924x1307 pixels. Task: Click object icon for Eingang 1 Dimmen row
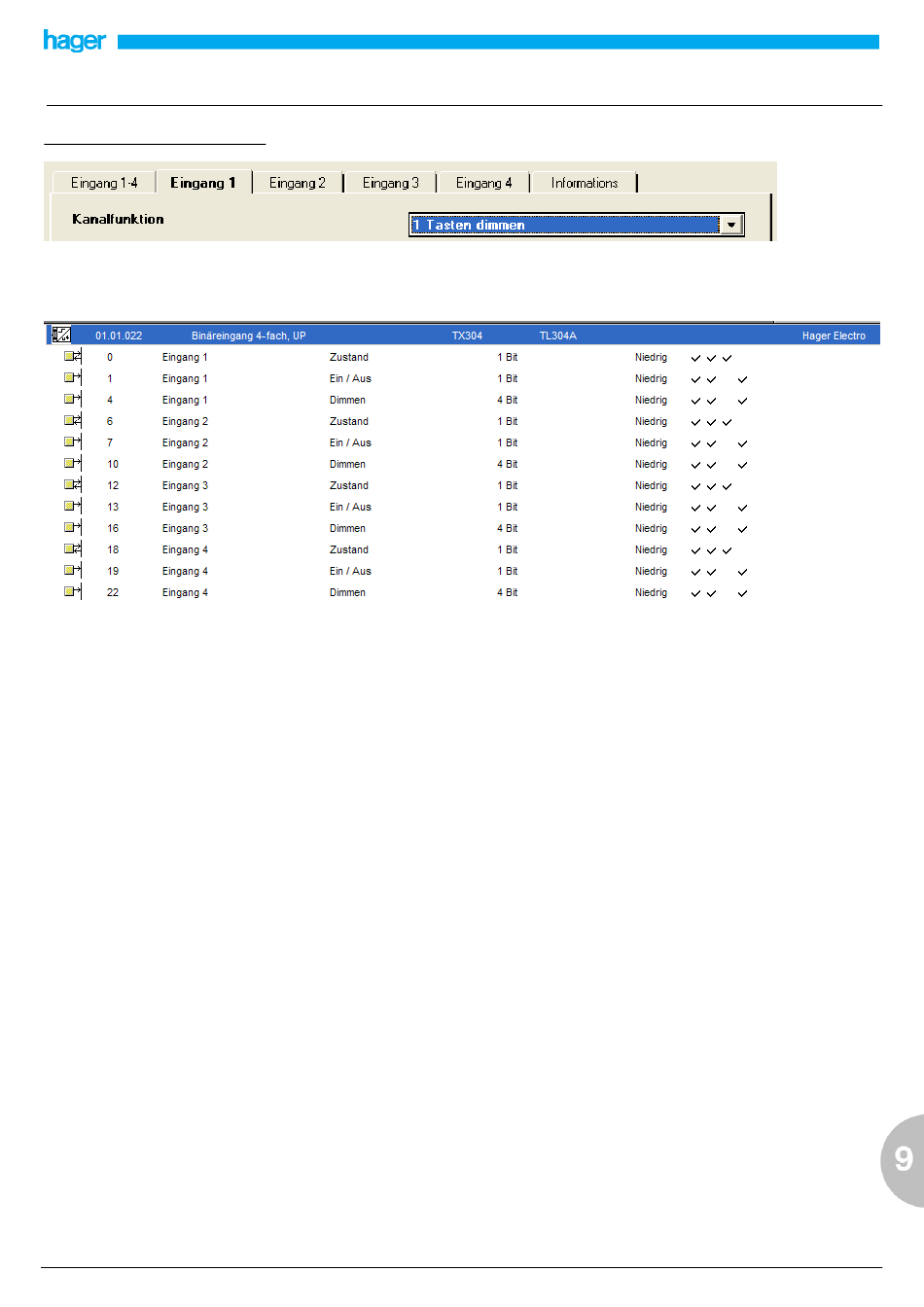click(73, 400)
